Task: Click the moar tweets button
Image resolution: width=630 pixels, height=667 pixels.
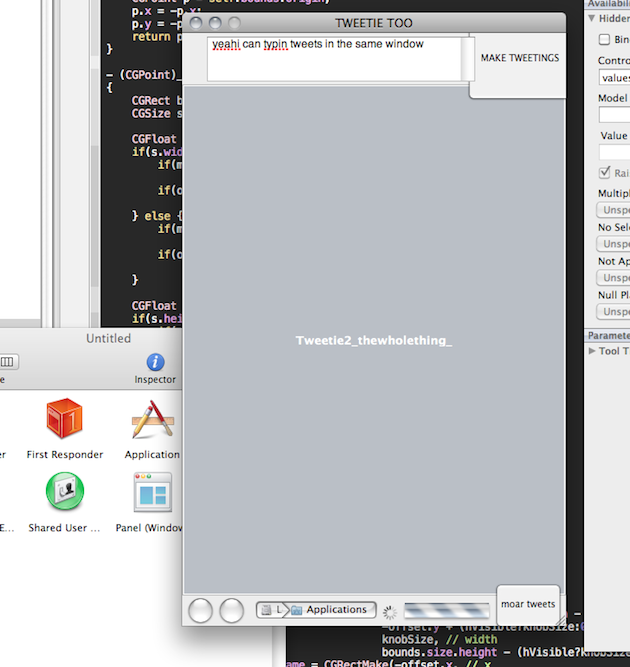Action: 528,604
